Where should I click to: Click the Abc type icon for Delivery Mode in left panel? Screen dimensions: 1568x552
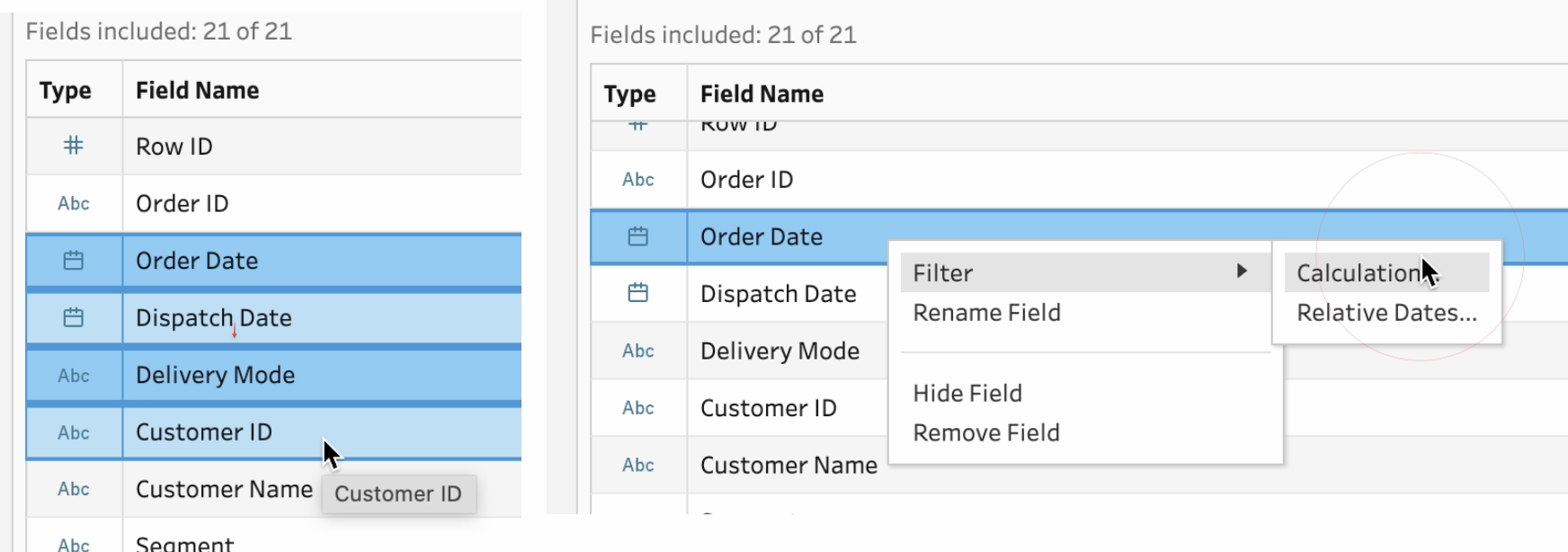(x=74, y=375)
